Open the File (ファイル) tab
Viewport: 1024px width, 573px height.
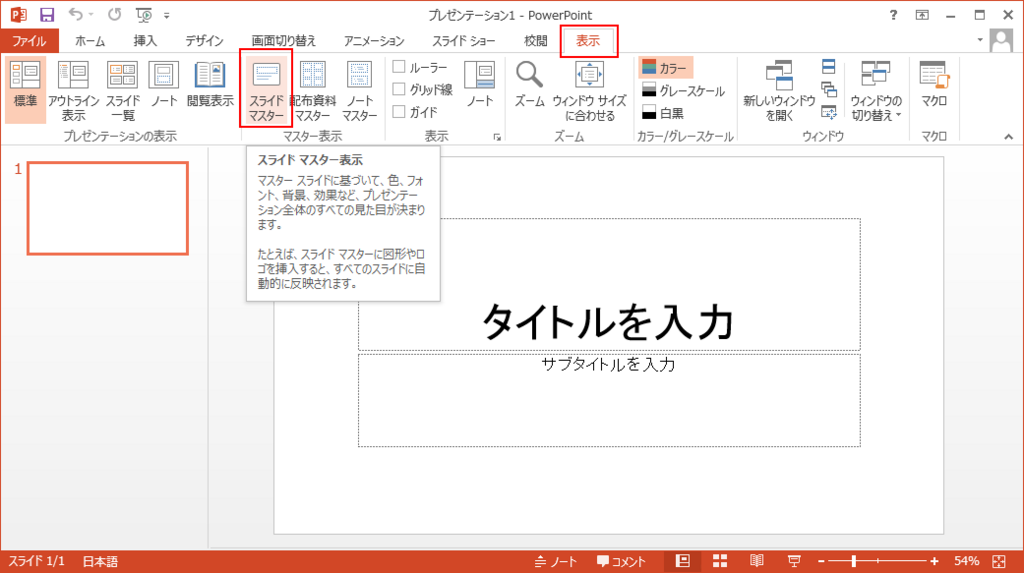[x=29, y=41]
